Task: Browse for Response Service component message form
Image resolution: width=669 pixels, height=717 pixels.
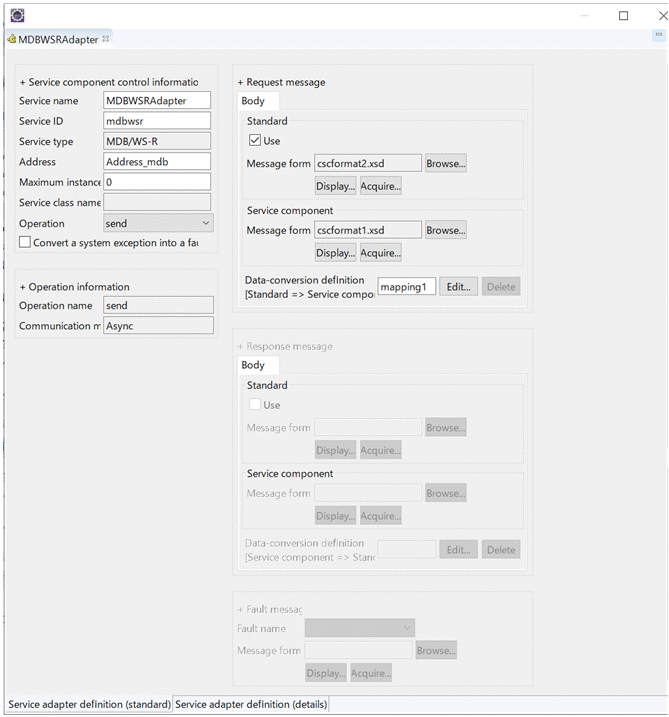Action: pyautogui.click(x=446, y=493)
